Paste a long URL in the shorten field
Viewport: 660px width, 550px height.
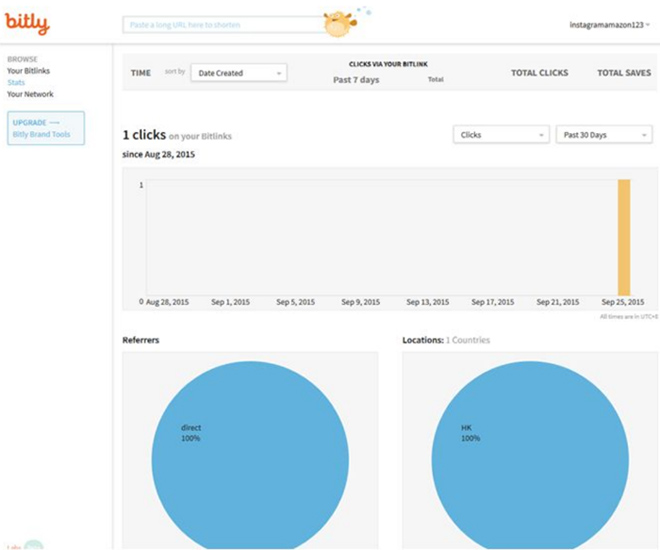click(223, 25)
